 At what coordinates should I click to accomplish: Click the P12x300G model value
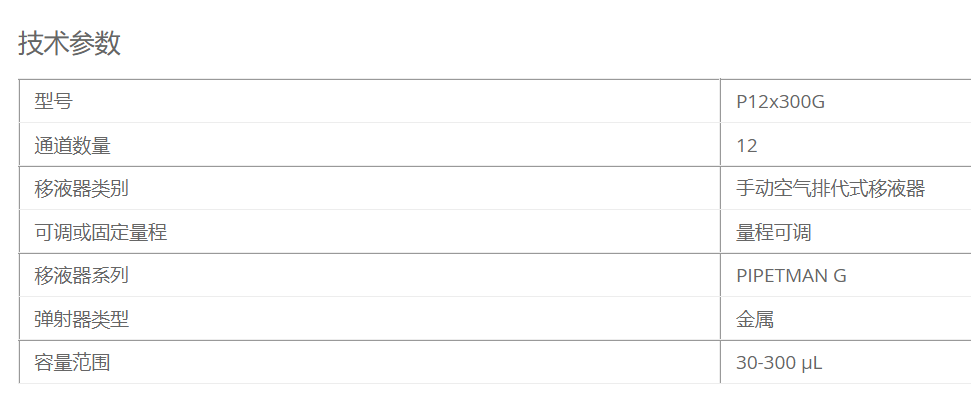coord(780,102)
